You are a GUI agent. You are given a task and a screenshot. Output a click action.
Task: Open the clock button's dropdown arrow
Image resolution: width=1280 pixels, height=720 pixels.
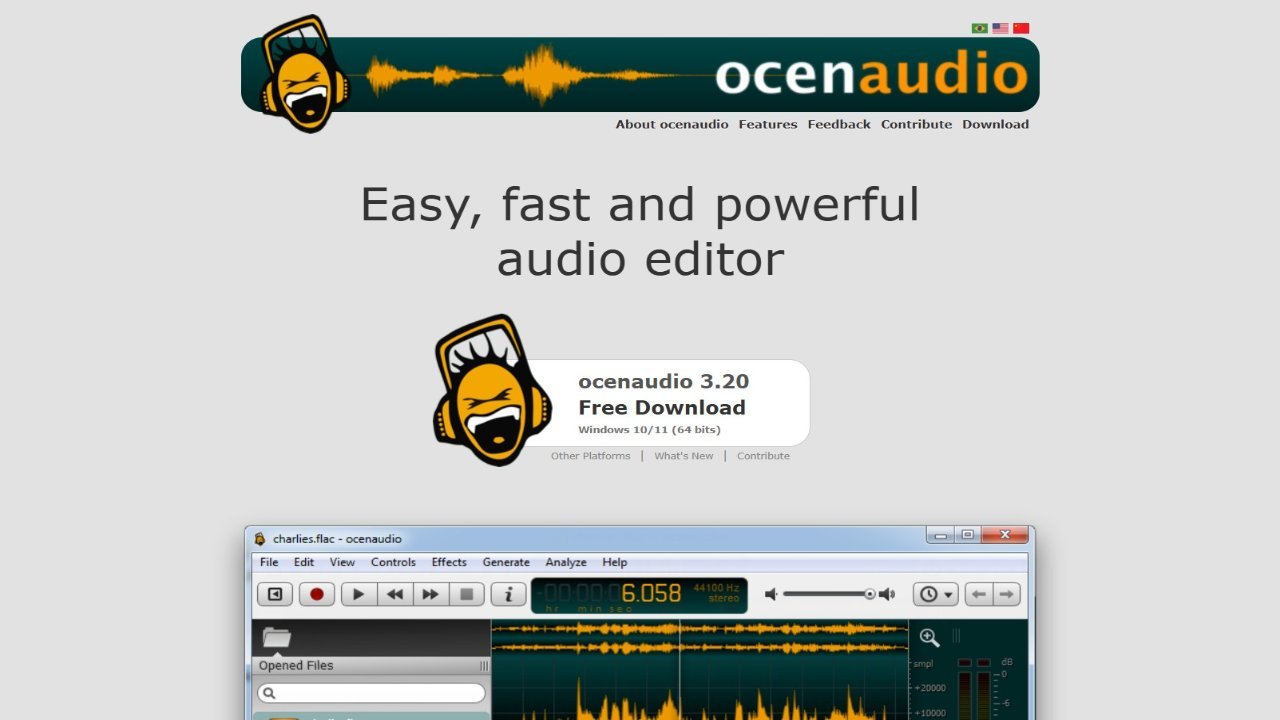click(x=949, y=595)
